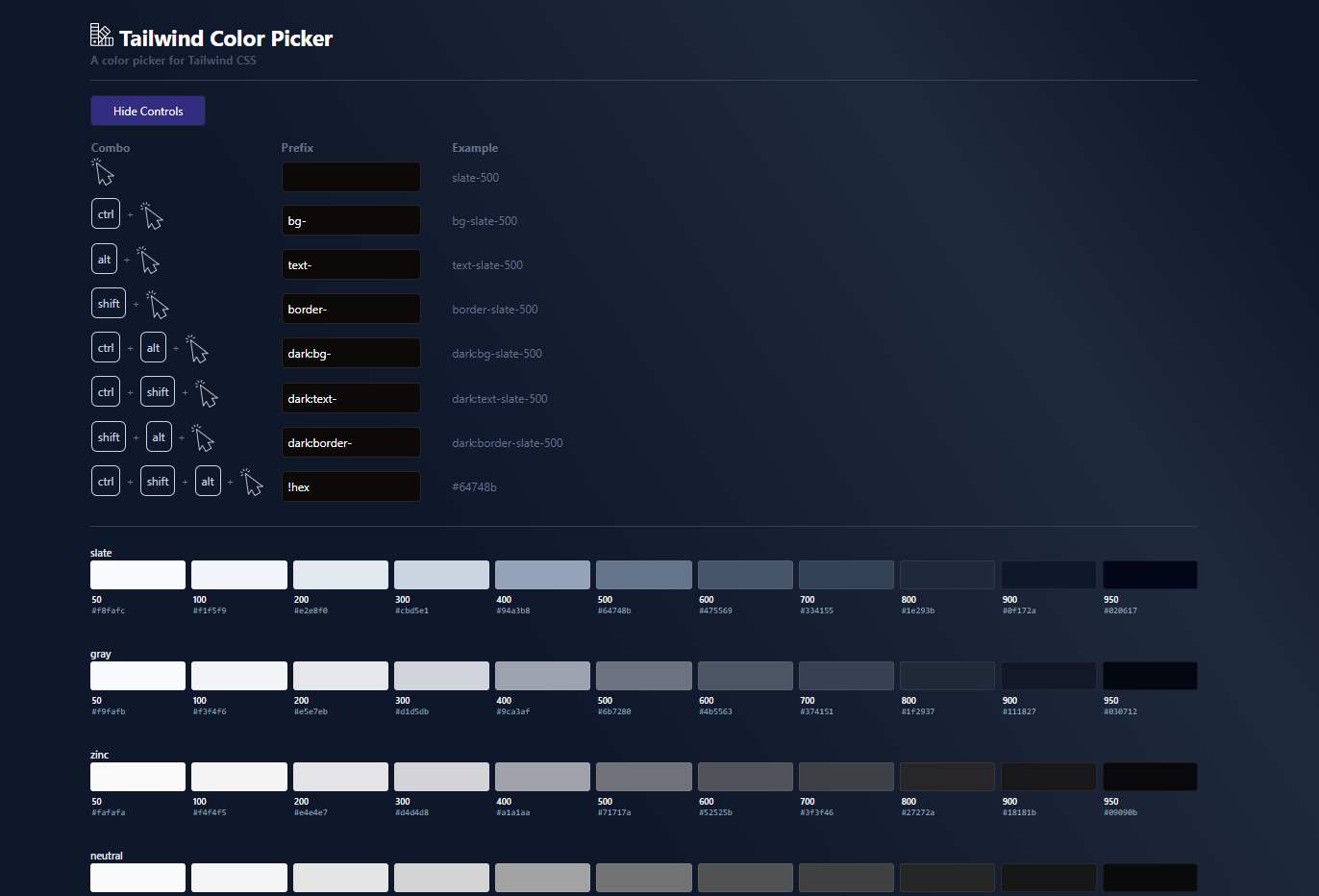Focus the 'dark:text-' prefix input

click(x=351, y=398)
